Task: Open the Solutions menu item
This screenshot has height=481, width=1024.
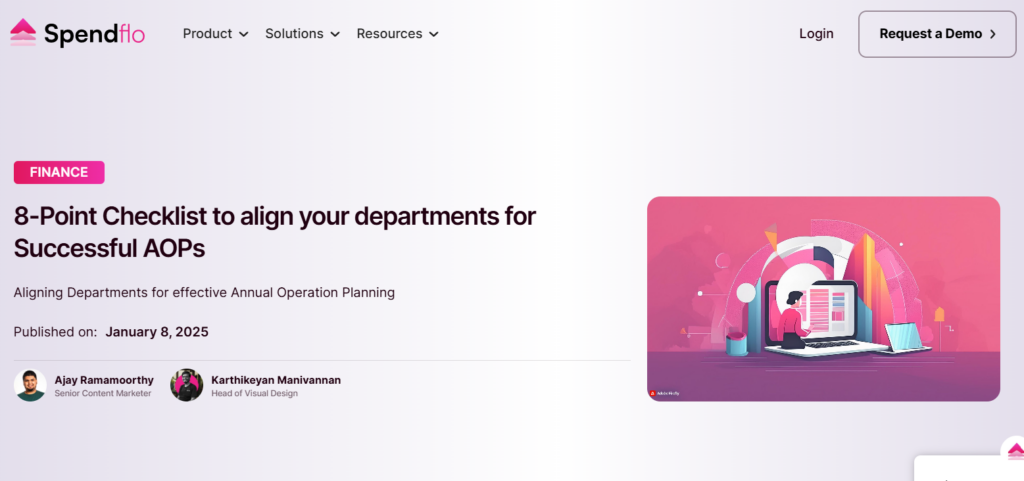Action: (x=294, y=33)
